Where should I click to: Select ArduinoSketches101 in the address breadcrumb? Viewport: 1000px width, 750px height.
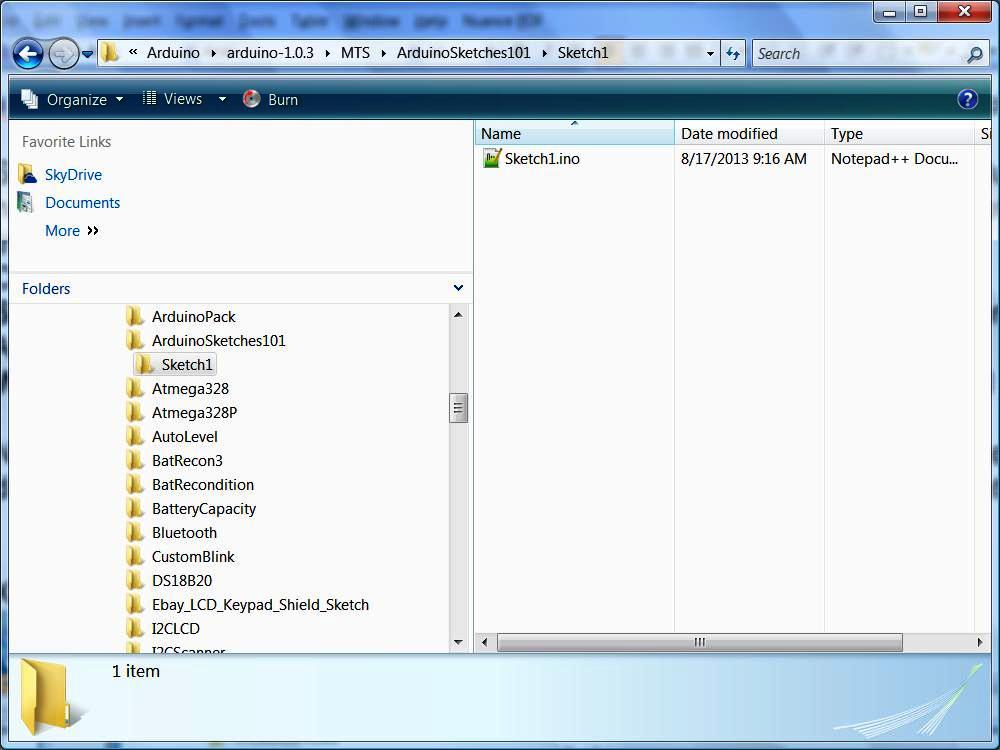click(464, 53)
